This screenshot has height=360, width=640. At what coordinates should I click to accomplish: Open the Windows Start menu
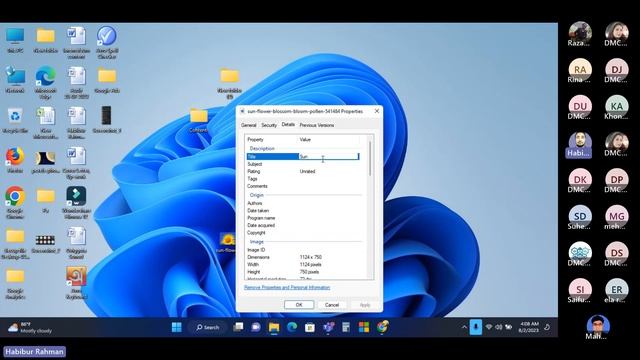pyautogui.click(x=177, y=327)
